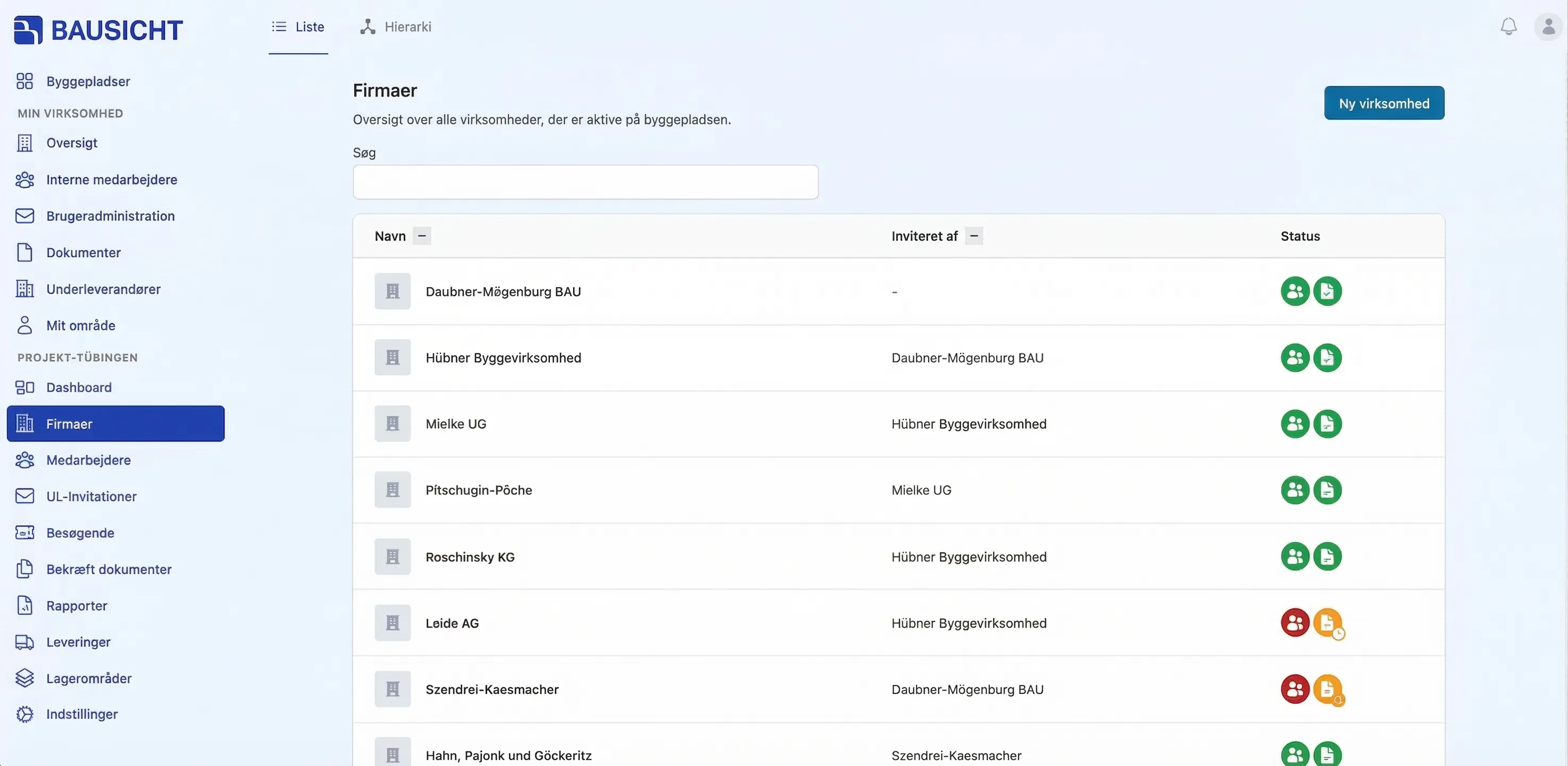Click the notification bell icon
Image resolution: width=1568 pixels, height=766 pixels.
[x=1508, y=27]
